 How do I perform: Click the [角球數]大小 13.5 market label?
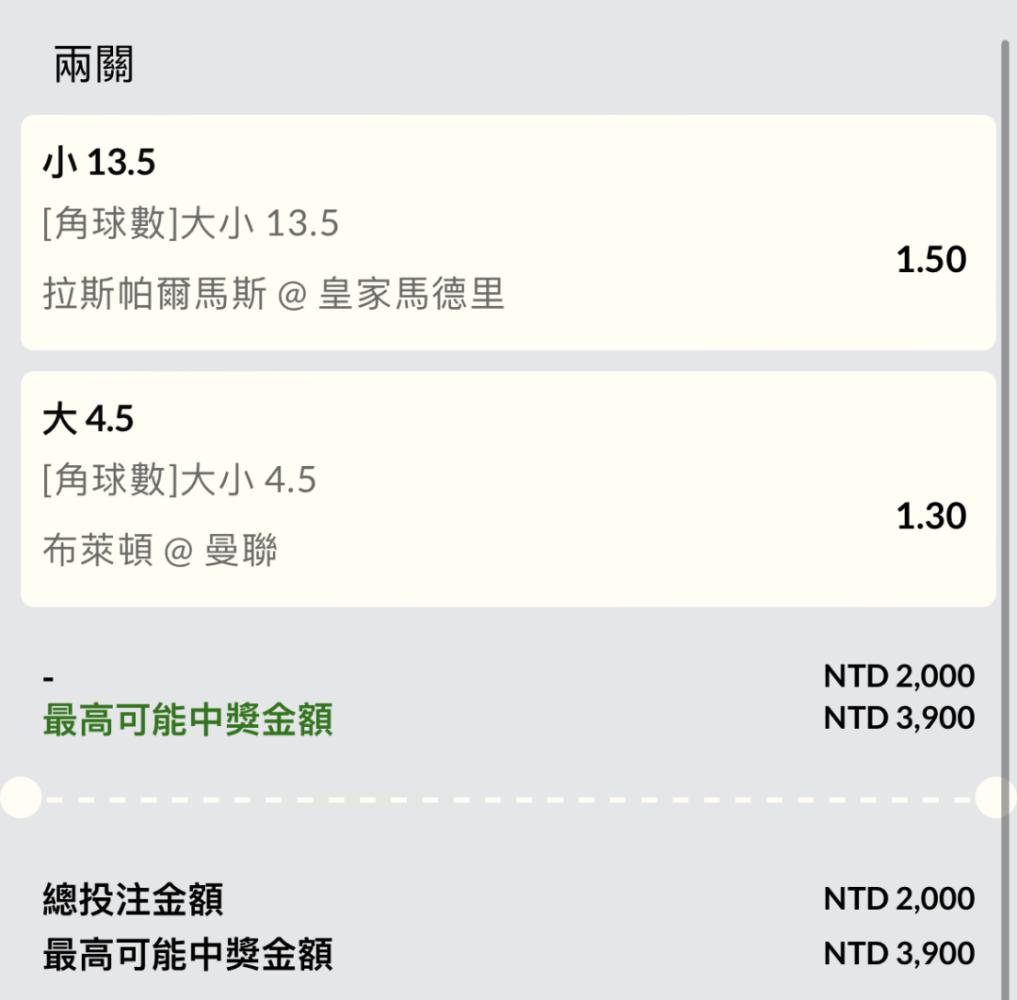tap(191, 223)
